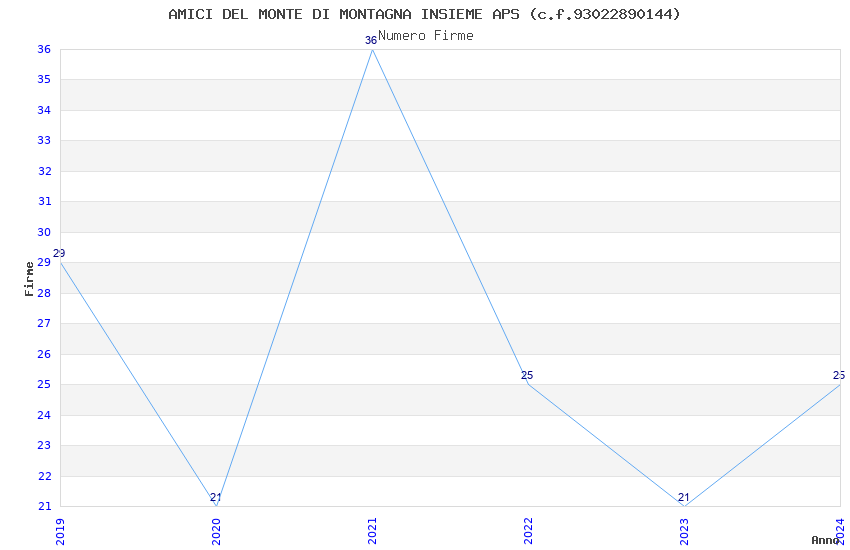Click the y-axis tick value 21
Screen dimensions: 850x550
click(44, 507)
